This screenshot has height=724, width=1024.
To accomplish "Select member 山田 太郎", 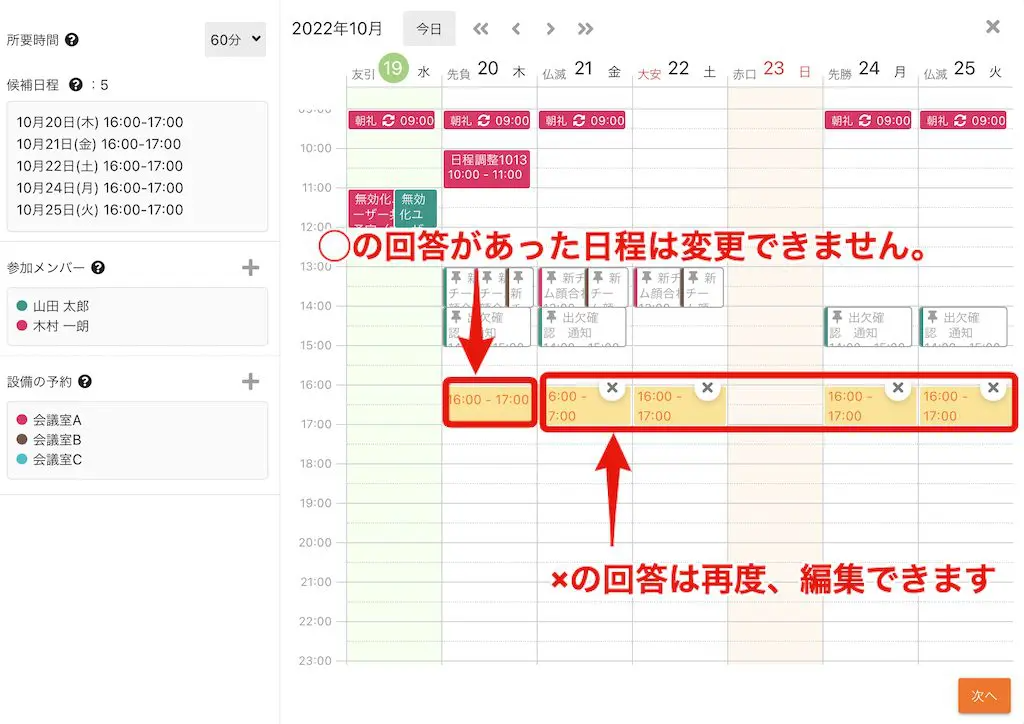I will click(x=61, y=306).
